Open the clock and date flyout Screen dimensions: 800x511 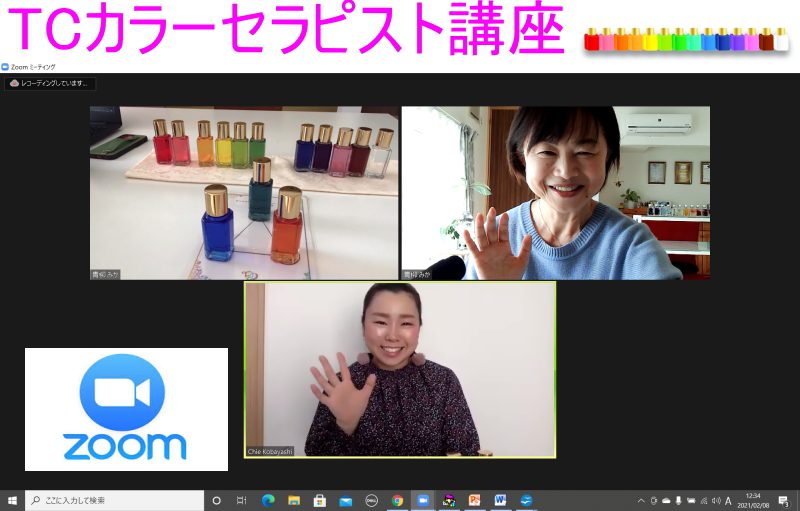(x=752, y=500)
